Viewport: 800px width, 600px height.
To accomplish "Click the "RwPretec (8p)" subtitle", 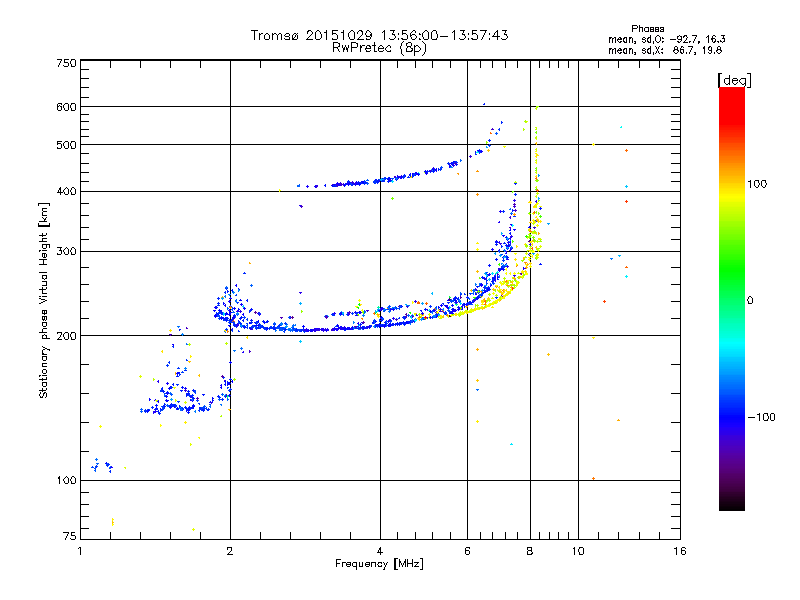I will pos(379,48).
